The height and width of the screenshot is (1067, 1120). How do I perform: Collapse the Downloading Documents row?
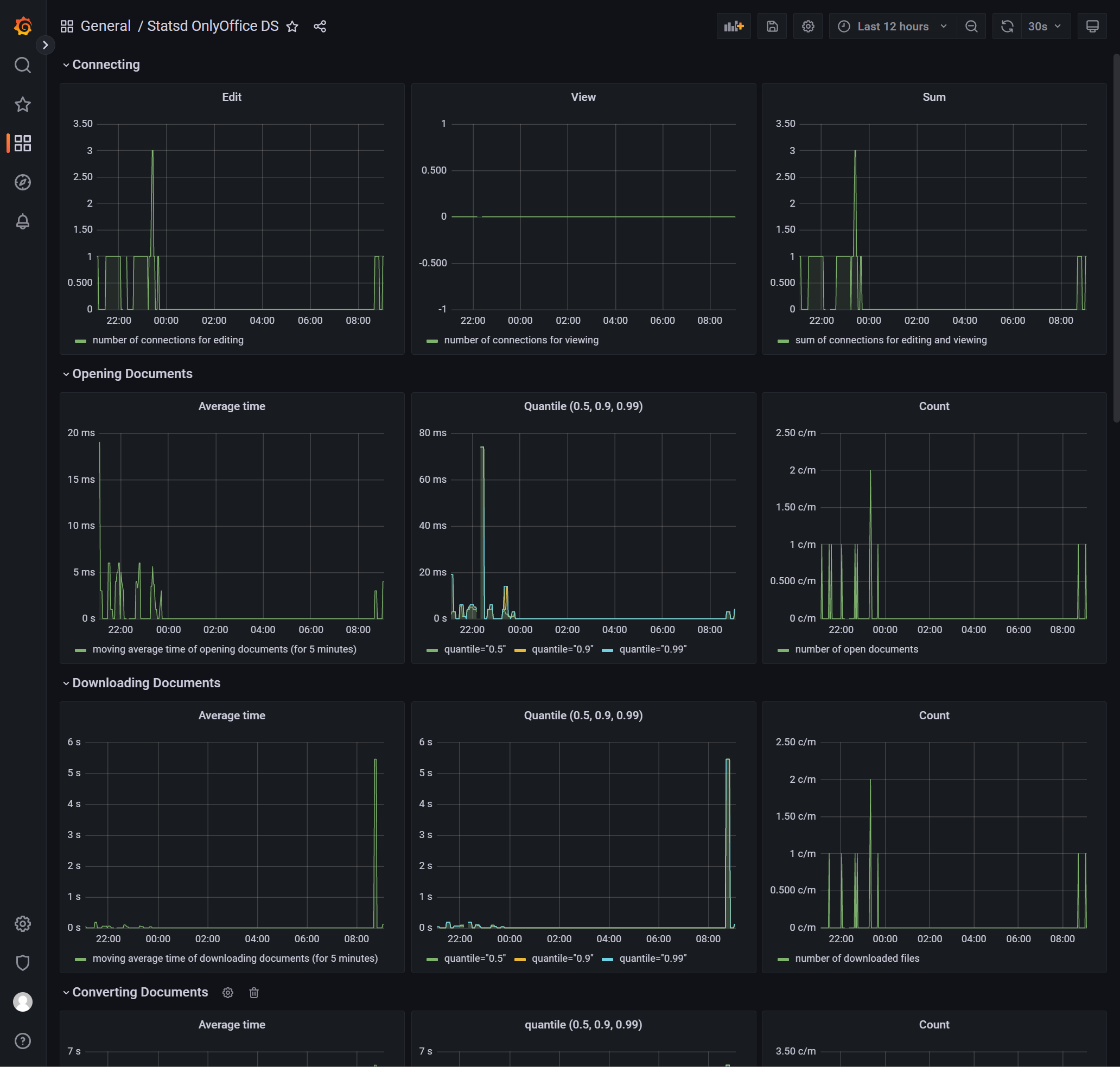point(145,683)
